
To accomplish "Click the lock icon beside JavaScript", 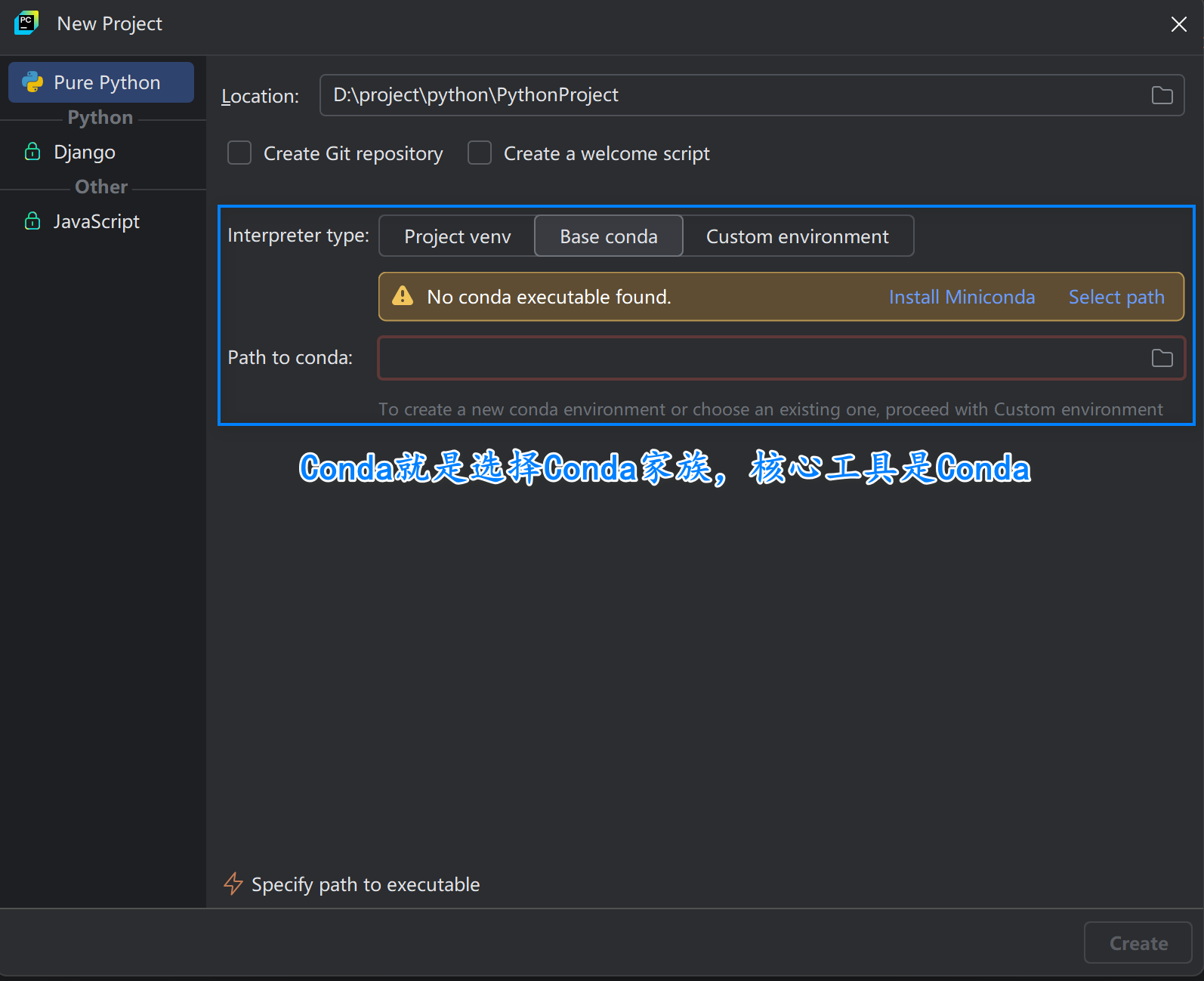I will coord(32,221).
